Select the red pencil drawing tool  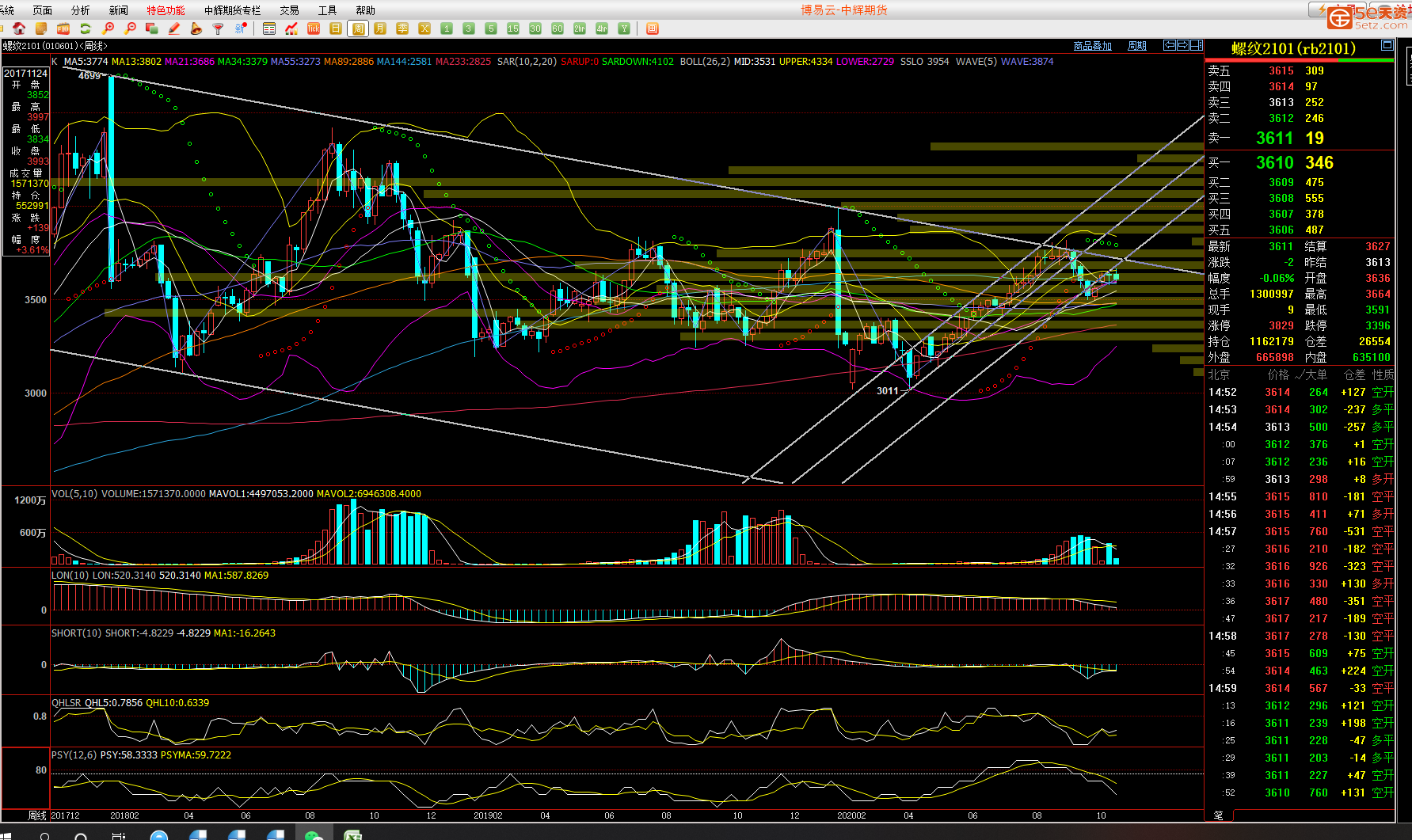tap(174, 29)
